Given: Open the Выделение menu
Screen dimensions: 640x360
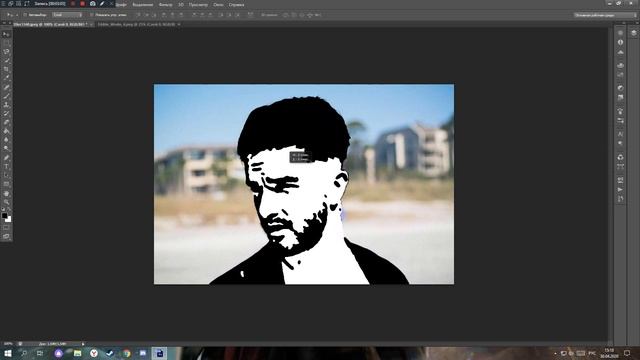Looking at the screenshot, I should (142, 4).
